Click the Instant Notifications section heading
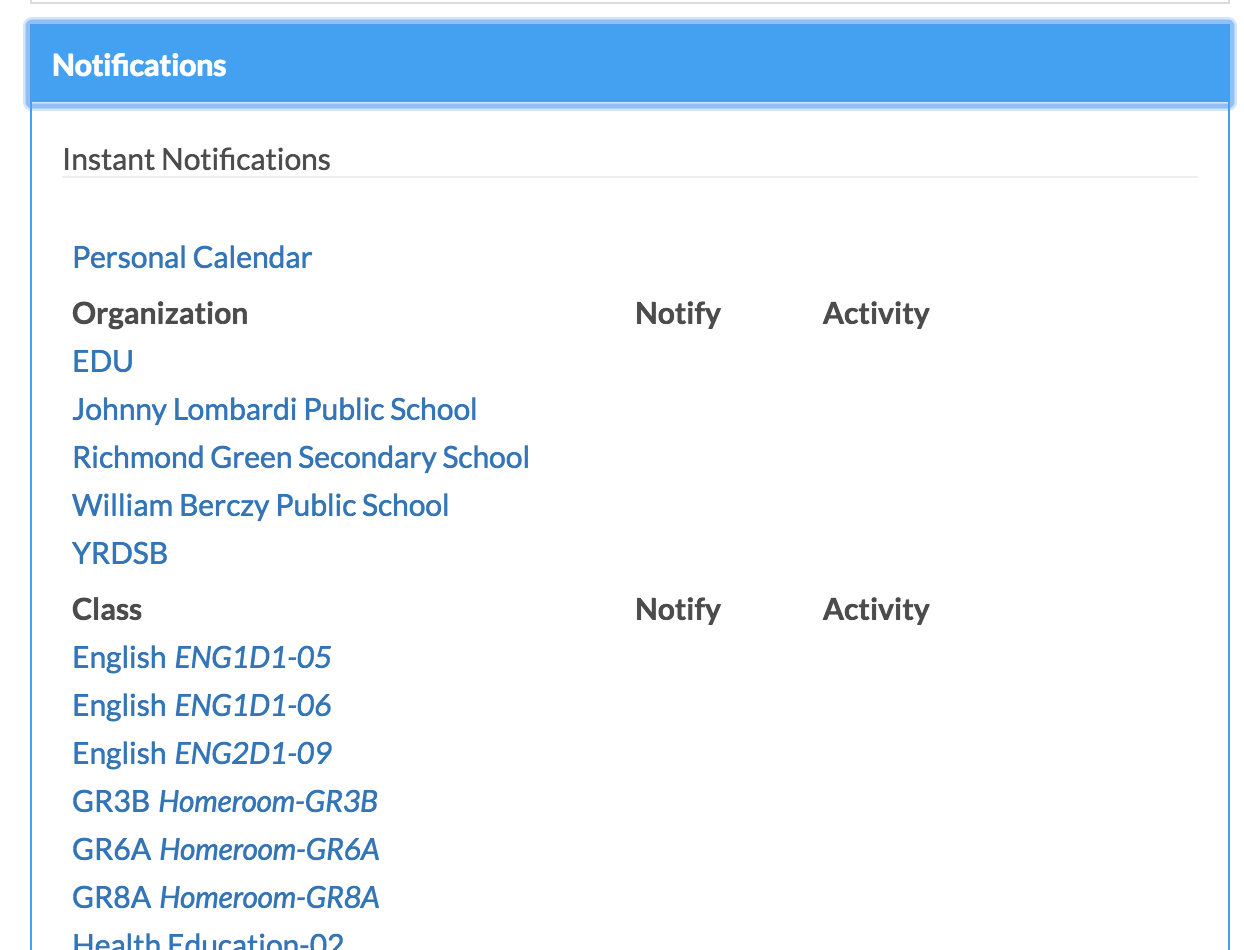 point(196,160)
